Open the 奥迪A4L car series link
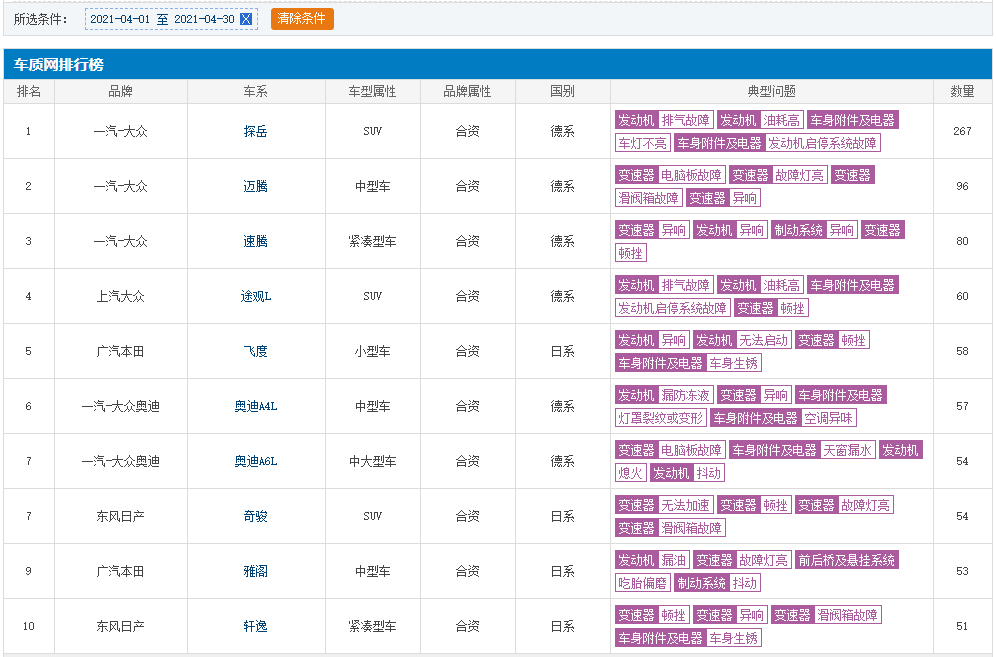This screenshot has height=657, width=996. (255, 406)
